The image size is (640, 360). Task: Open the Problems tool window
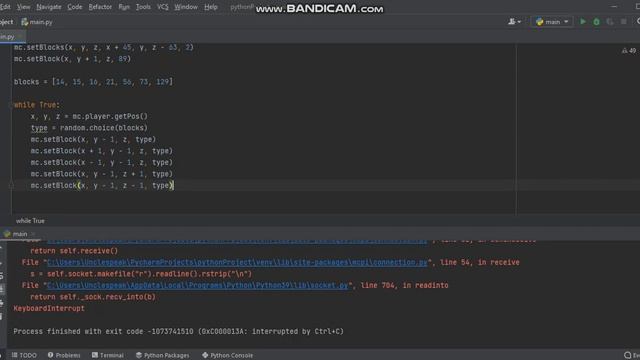64,355
